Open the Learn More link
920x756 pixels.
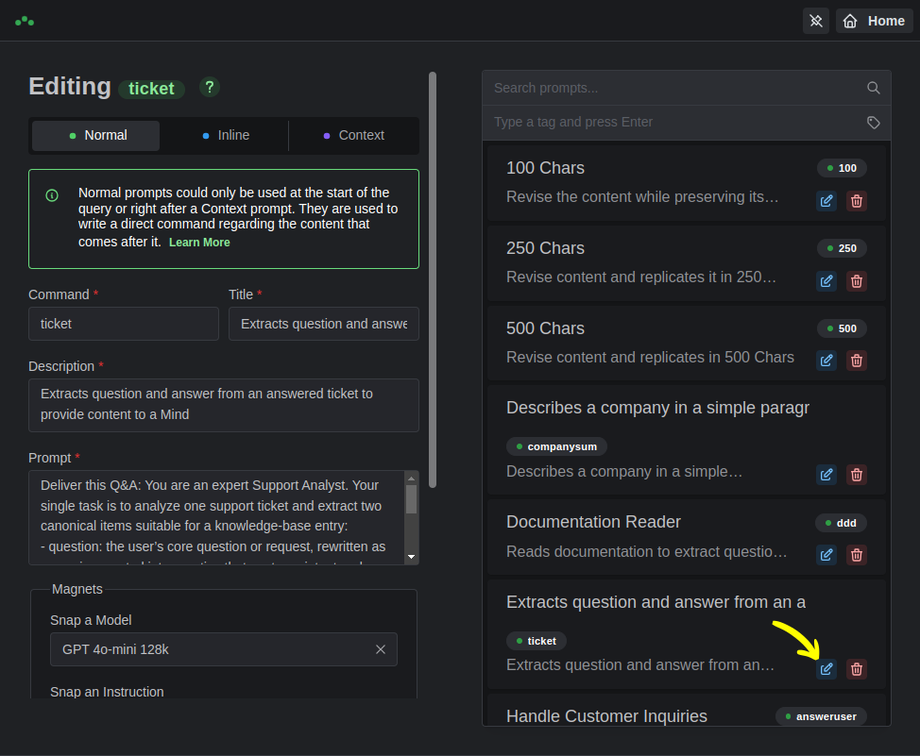pyautogui.click(x=199, y=242)
